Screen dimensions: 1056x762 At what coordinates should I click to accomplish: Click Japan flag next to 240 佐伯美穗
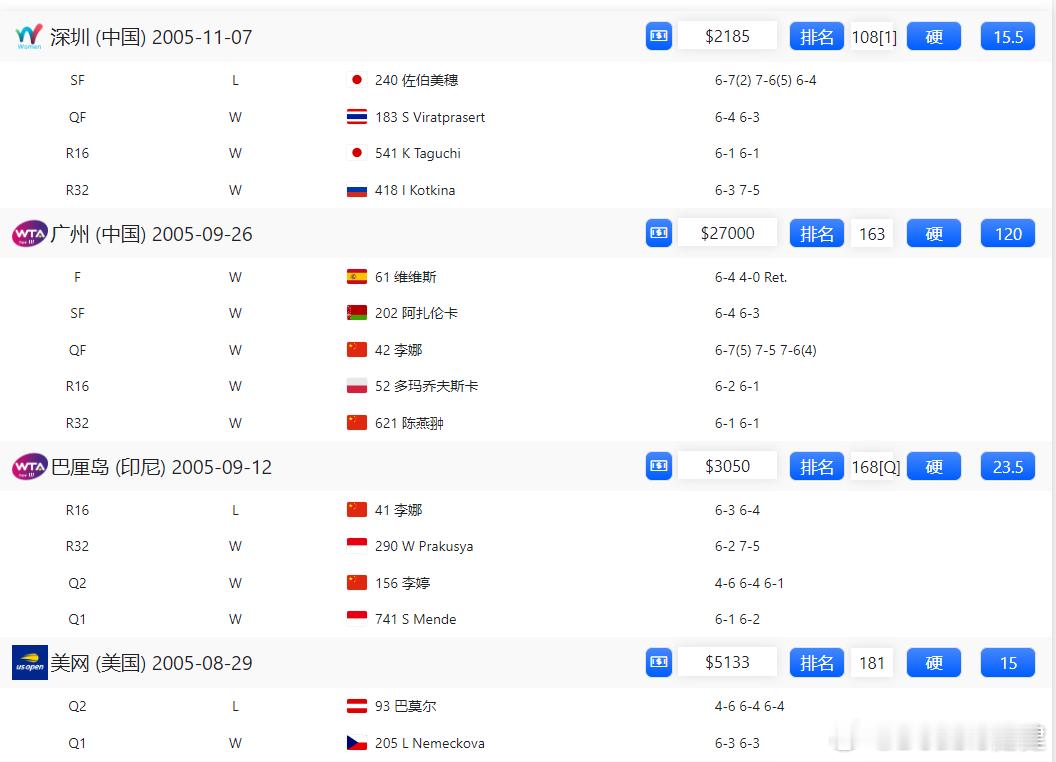click(357, 80)
